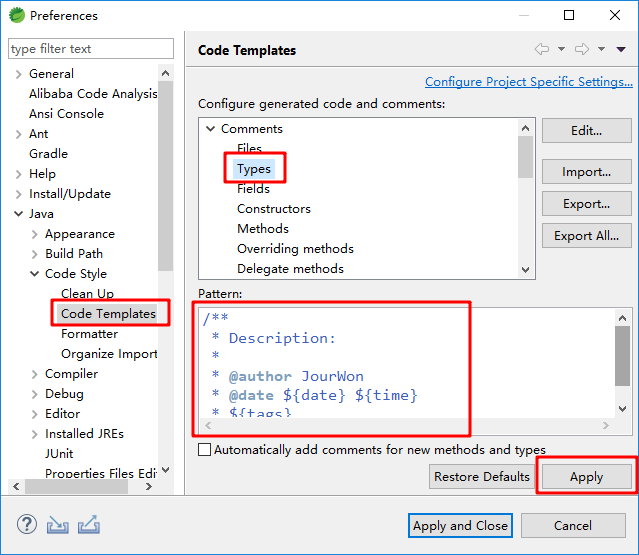Click the Apply button

(x=586, y=476)
